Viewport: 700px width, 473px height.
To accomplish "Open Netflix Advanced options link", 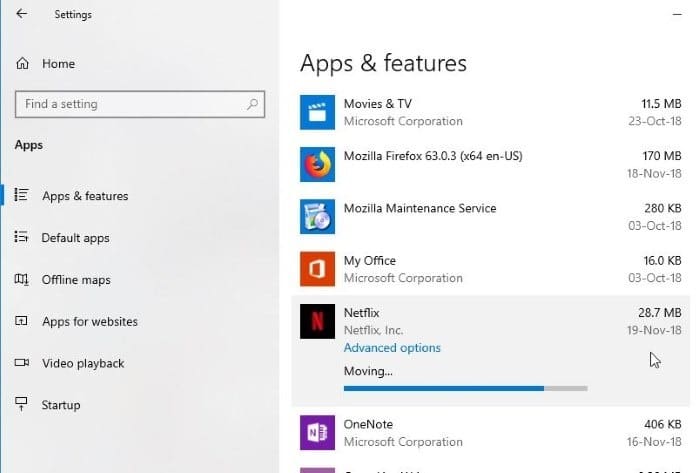I will (x=392, y=348).
